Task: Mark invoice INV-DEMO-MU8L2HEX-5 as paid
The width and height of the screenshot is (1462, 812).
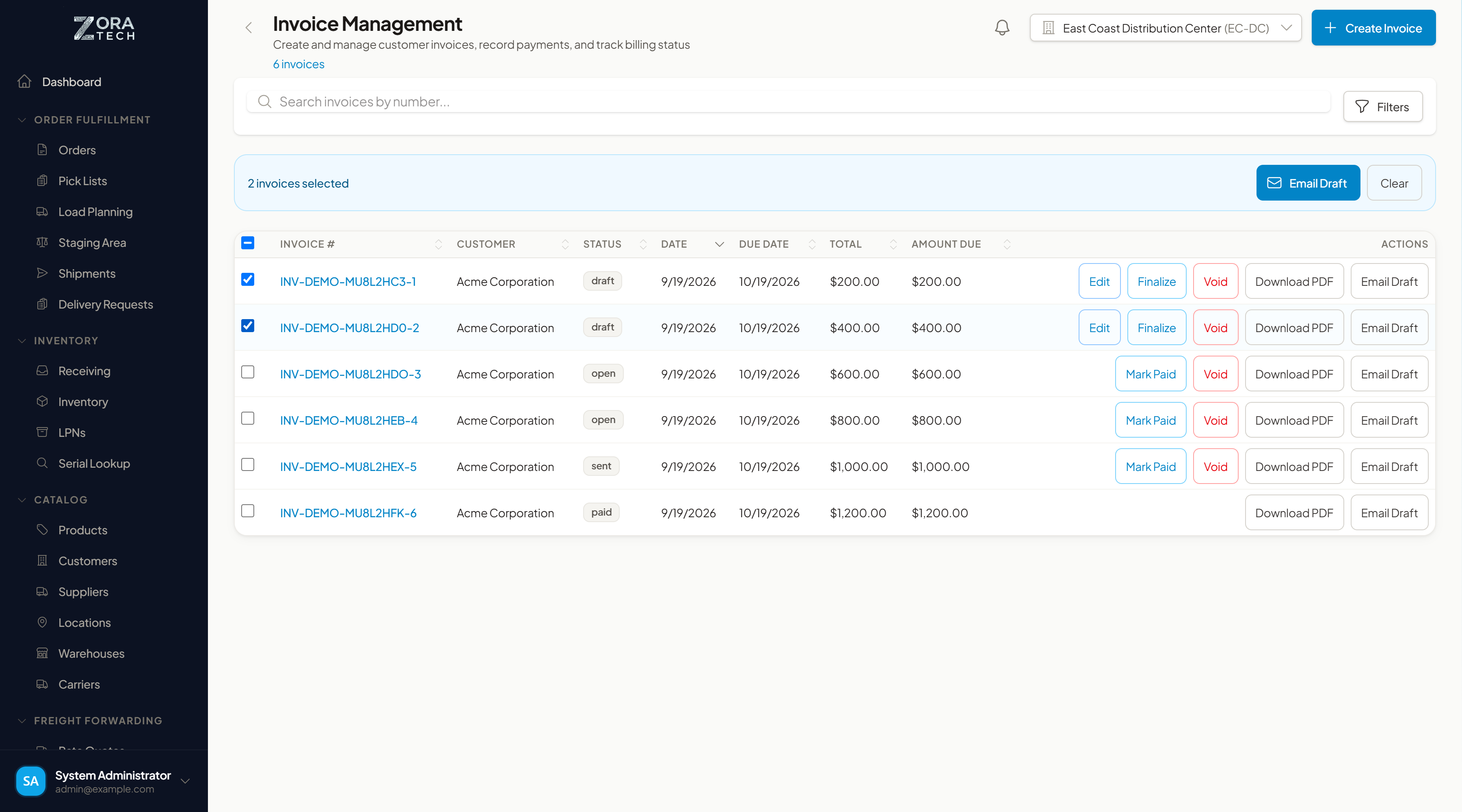Action: click(1151, 466)
